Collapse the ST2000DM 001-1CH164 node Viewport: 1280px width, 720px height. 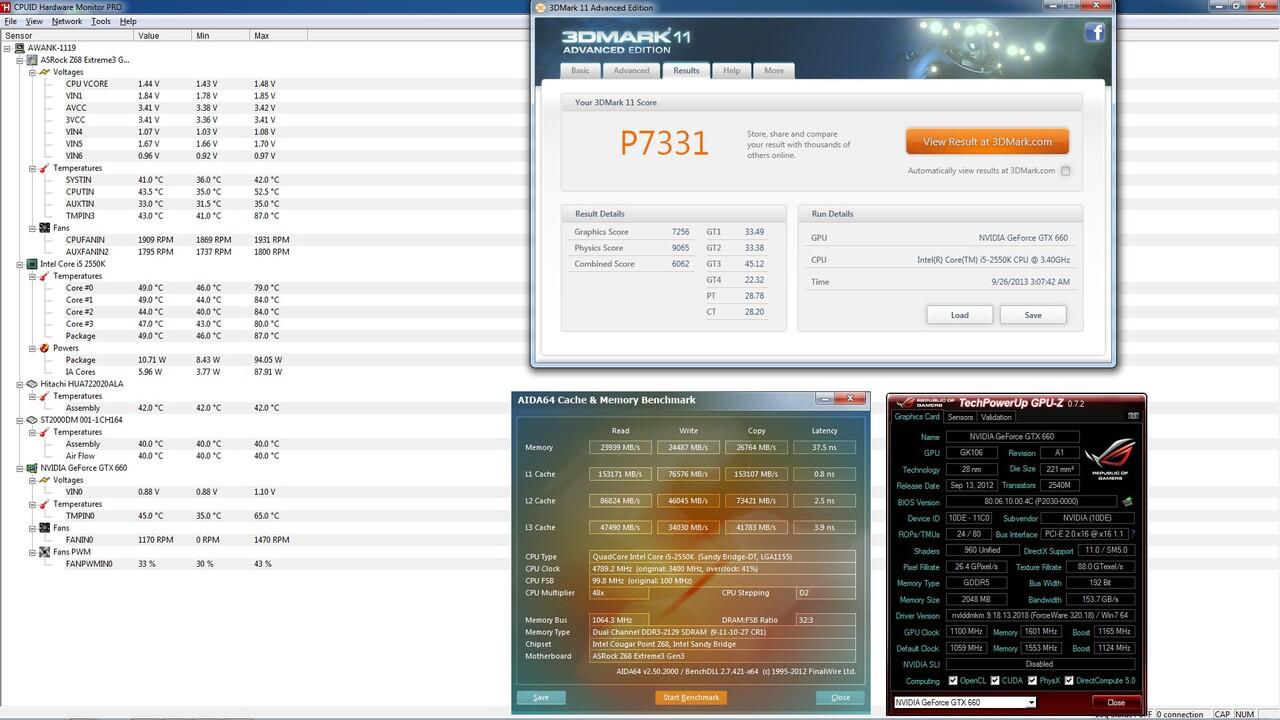20,420
